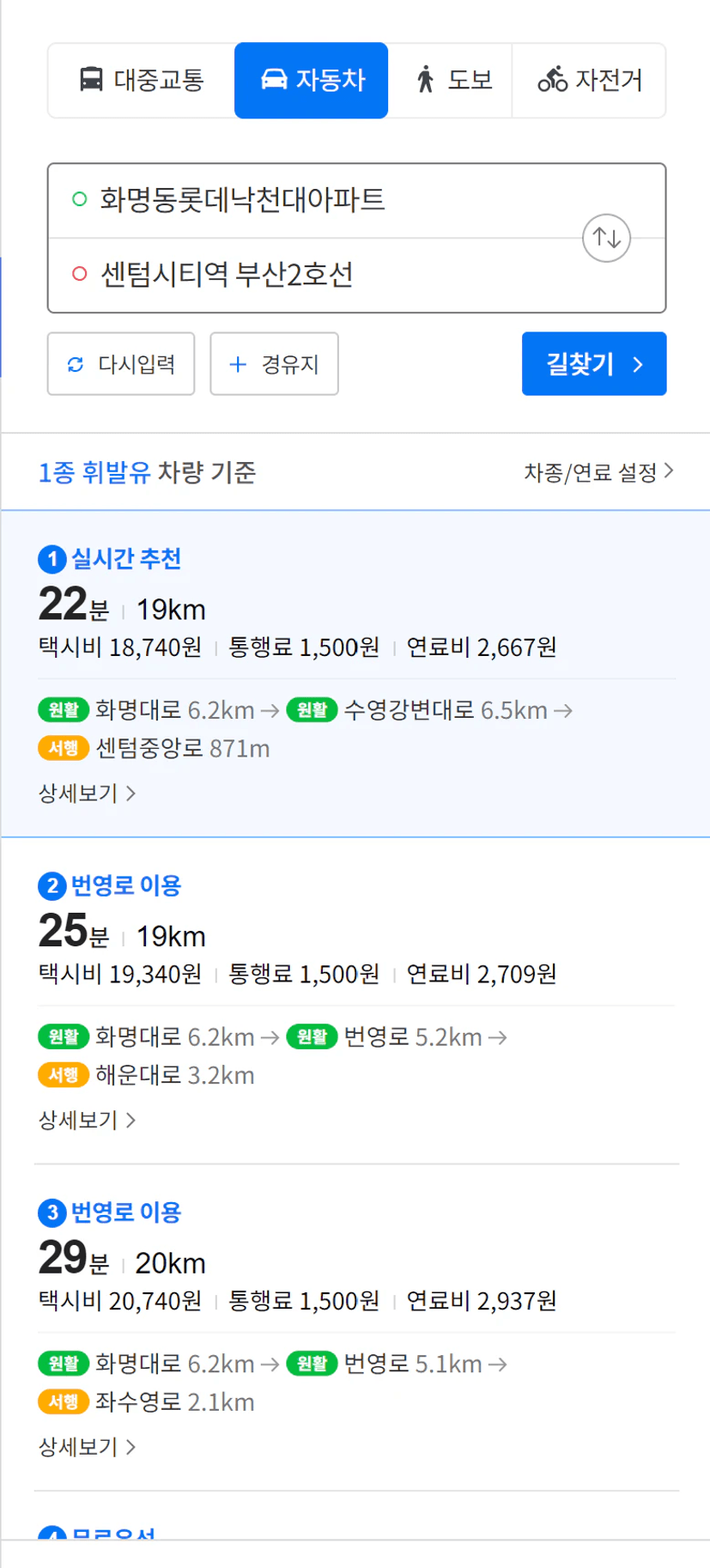
Task: Swap origin and destination with arrows icon
Action: coord(606,238)
